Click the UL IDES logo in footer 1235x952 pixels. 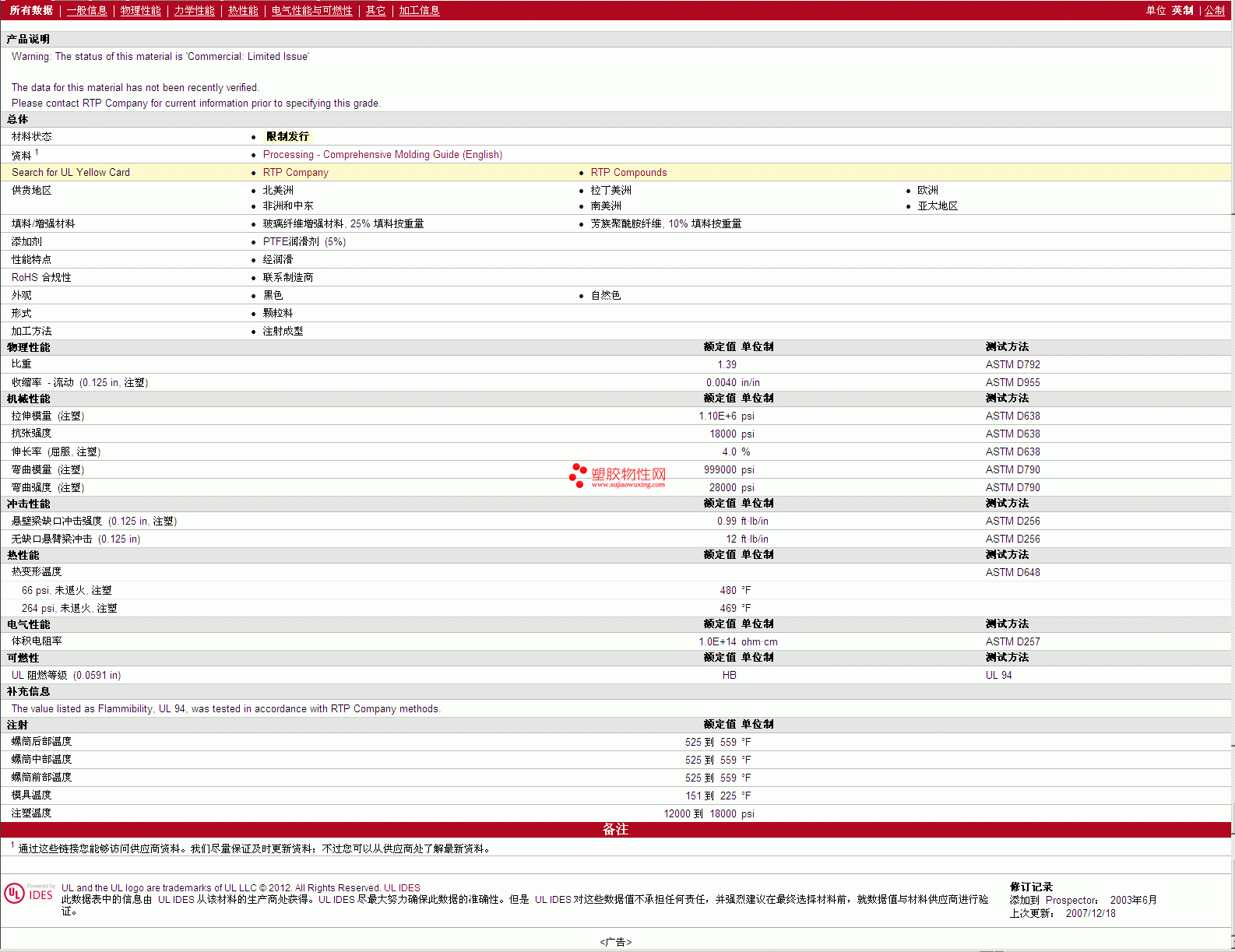(29, 893)
